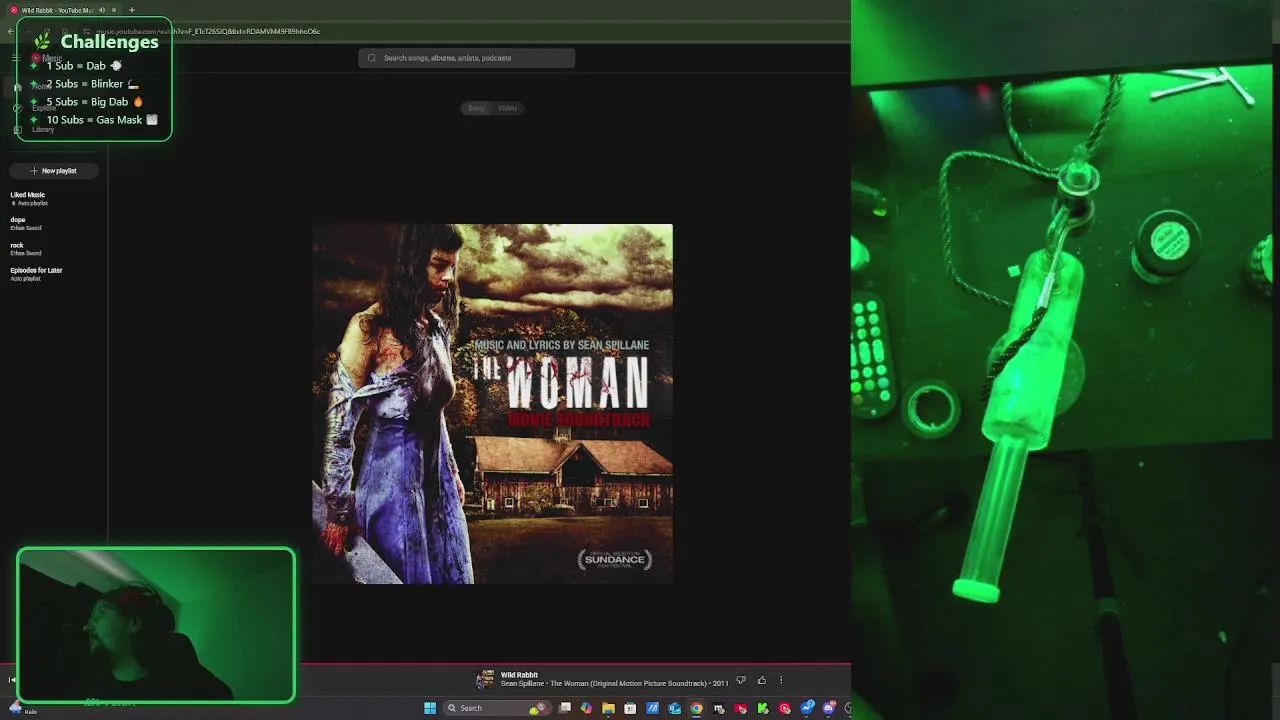
Task: Open Messenger from the taskbar
Action: click(808, 708)
